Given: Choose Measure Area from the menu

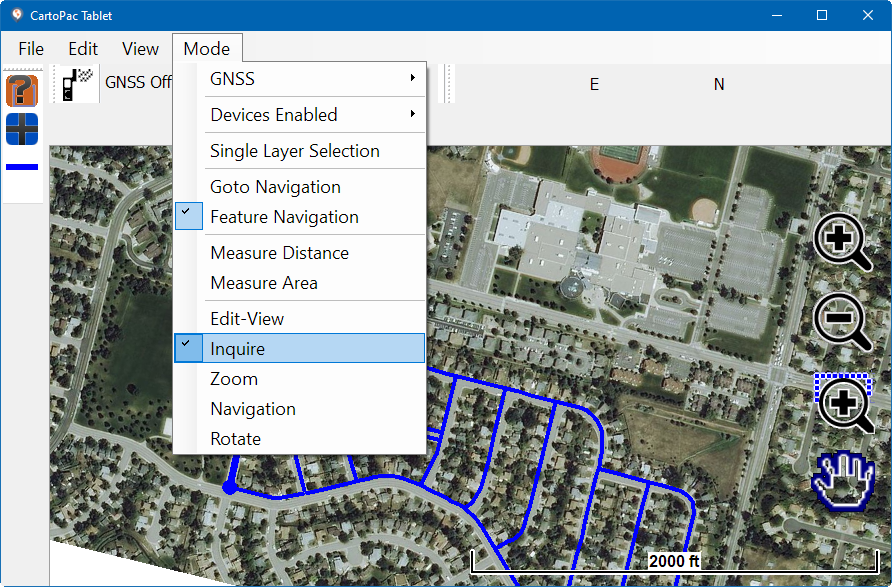Looking at the screenshot, I should [264, 283].
